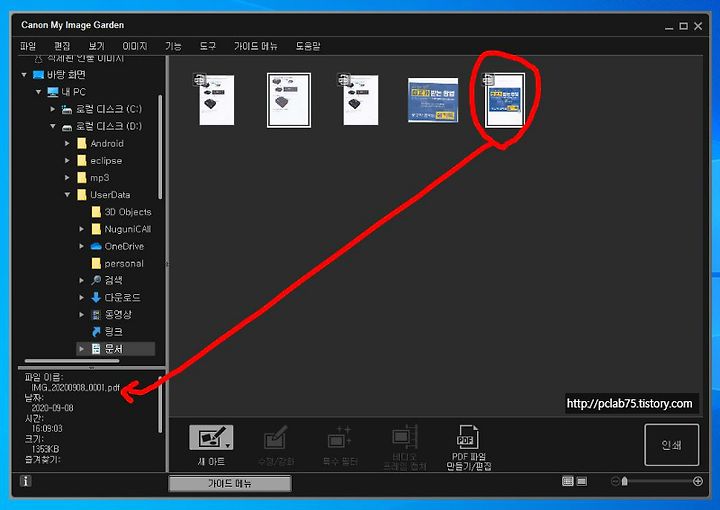Select the NuguniCAll folder
Viewport: 720px width, 510px height.
pos(121,229)
